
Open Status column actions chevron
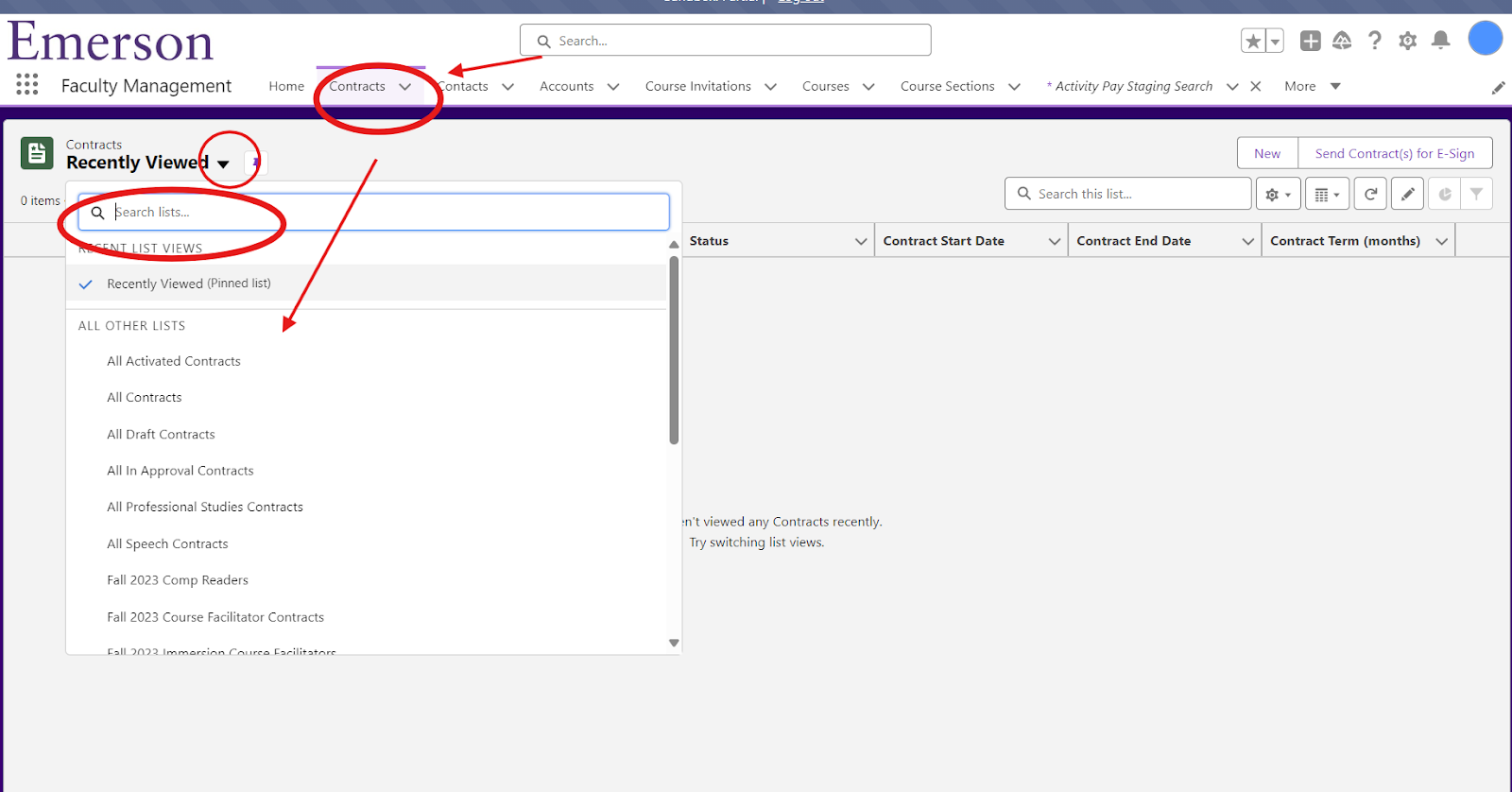pos(861,241)
